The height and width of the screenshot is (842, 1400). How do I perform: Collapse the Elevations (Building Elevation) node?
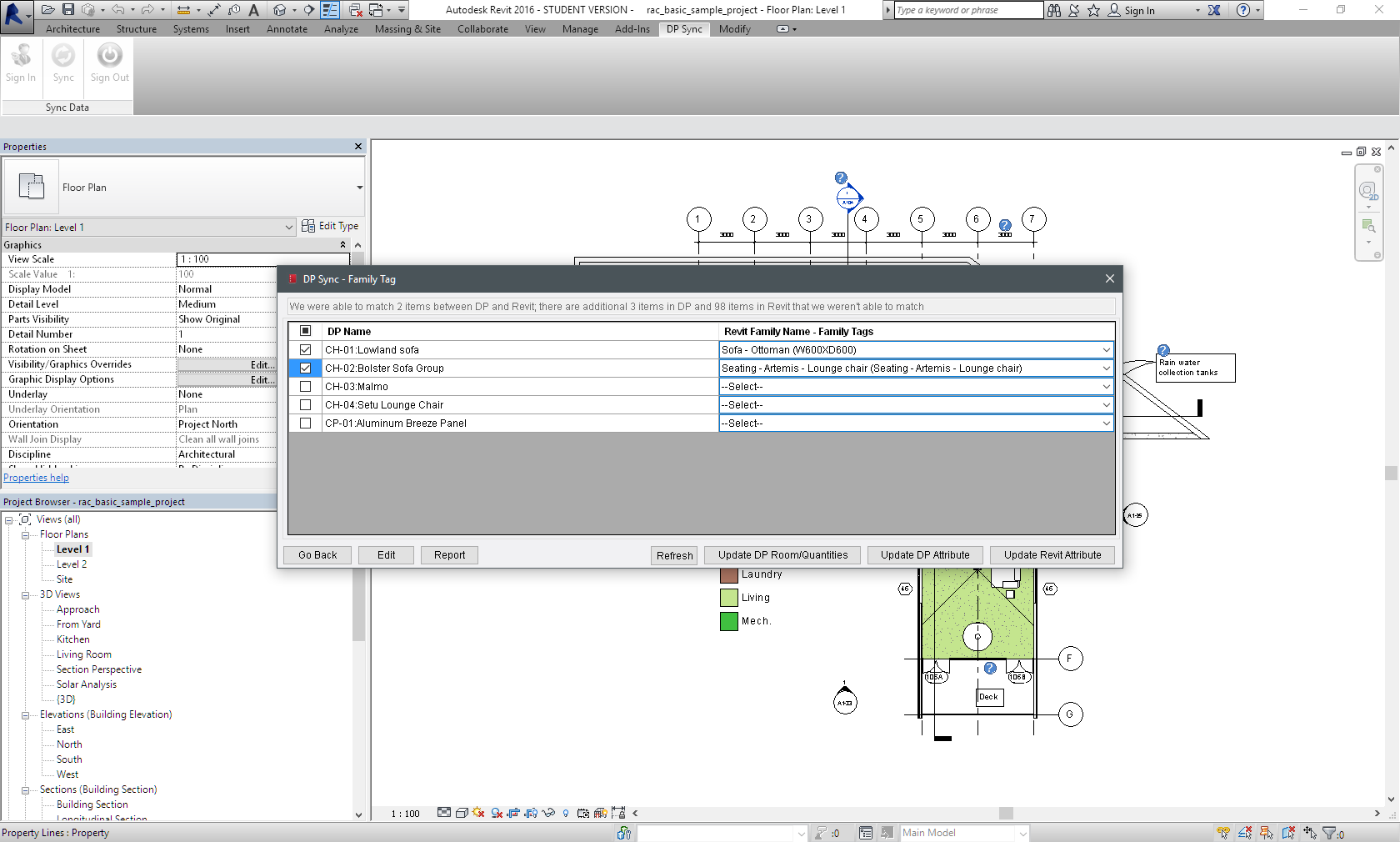pos(26,715)
